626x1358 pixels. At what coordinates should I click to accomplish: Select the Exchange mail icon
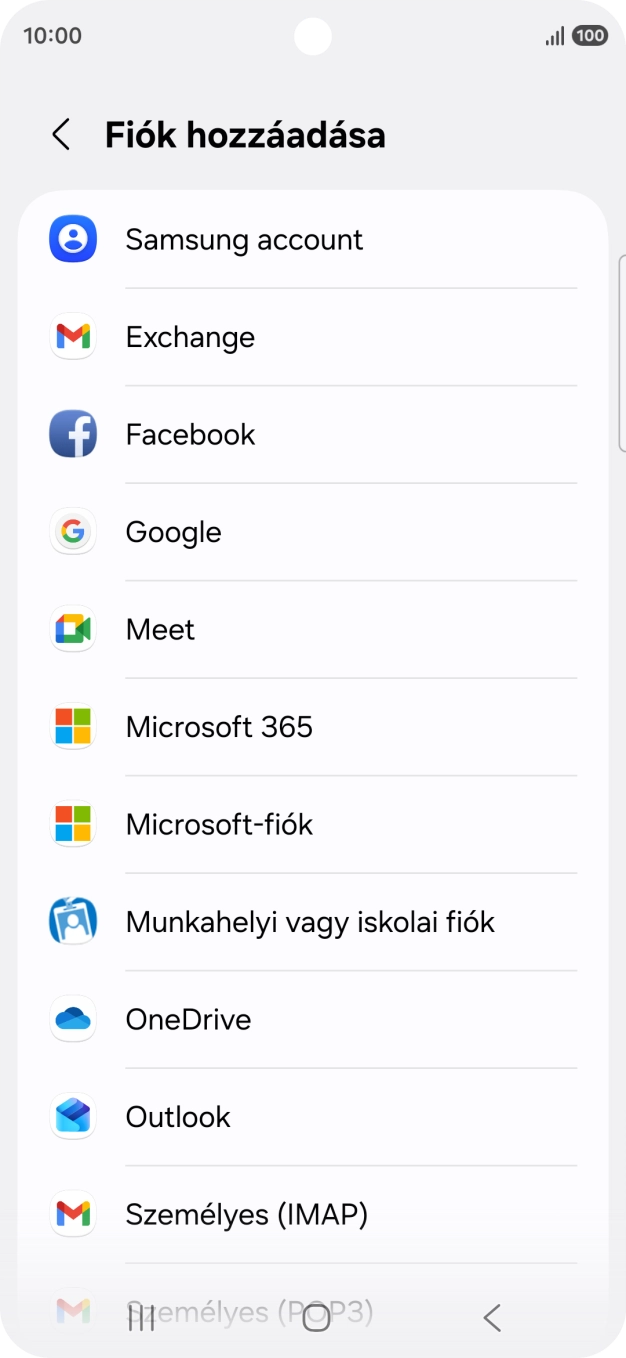point(72,337)
